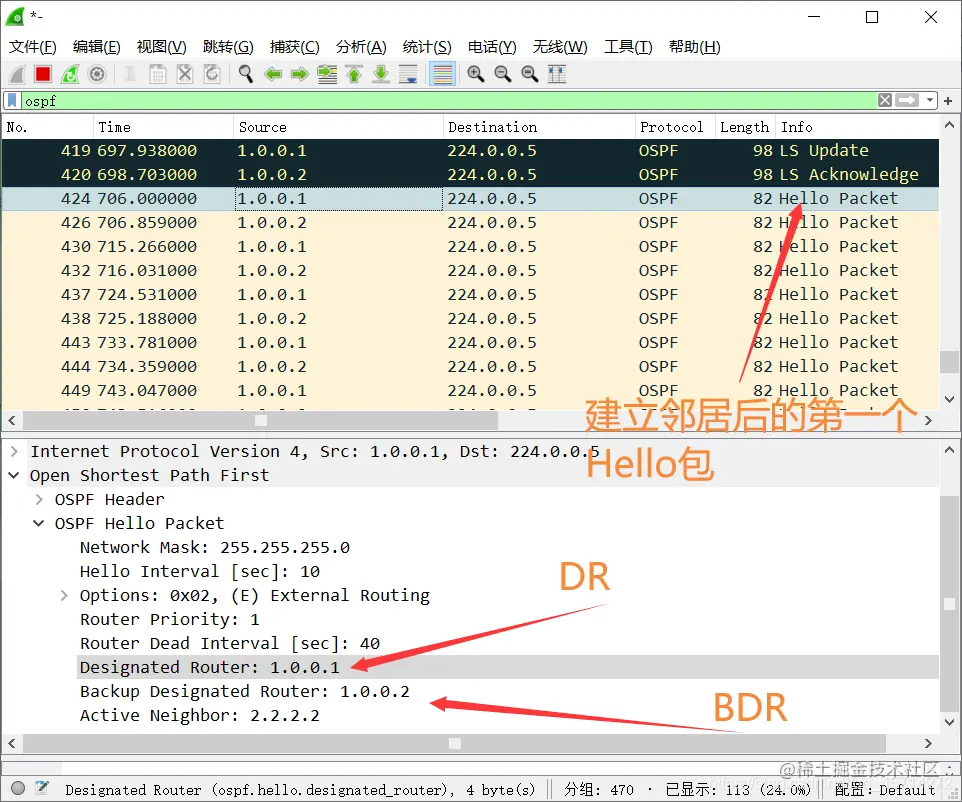
Task: Sort packets by the No. column header
Action: tap(48, 127)
